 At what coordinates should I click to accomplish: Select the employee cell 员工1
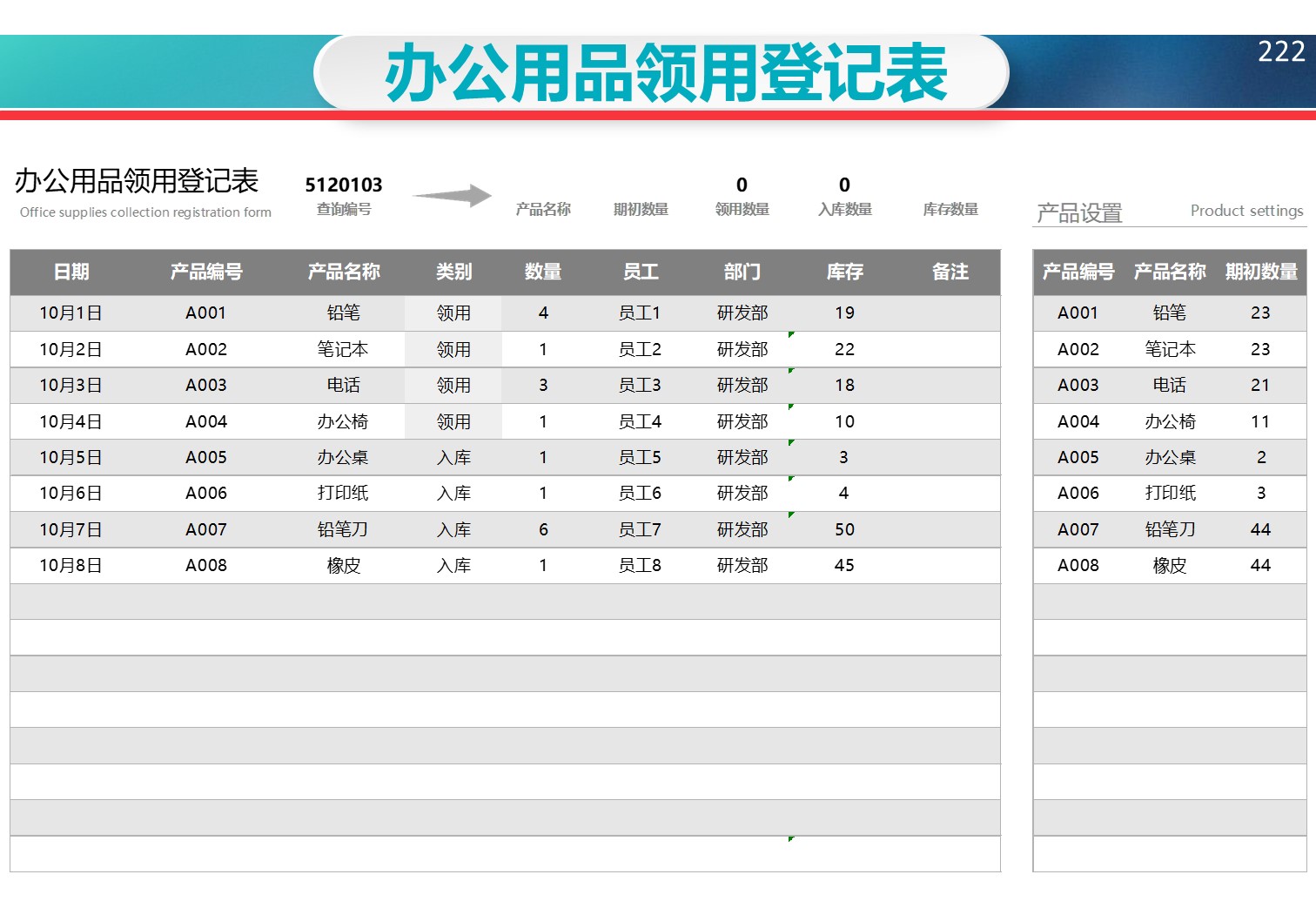point(640,313)
